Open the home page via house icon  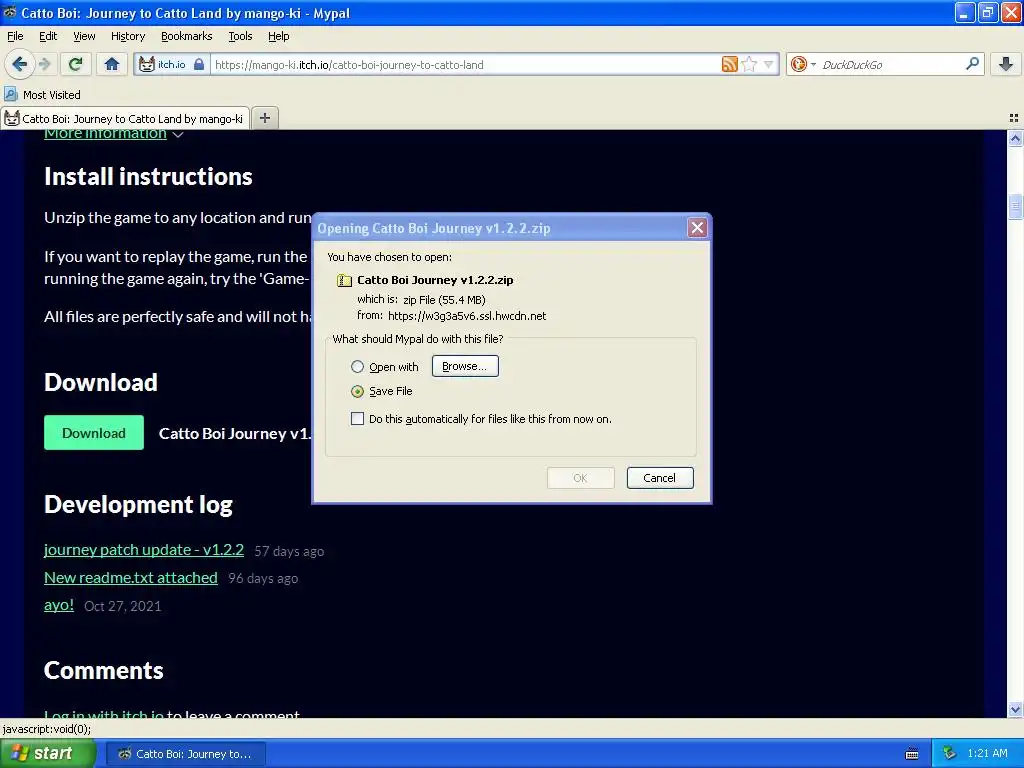coord(112,64)
